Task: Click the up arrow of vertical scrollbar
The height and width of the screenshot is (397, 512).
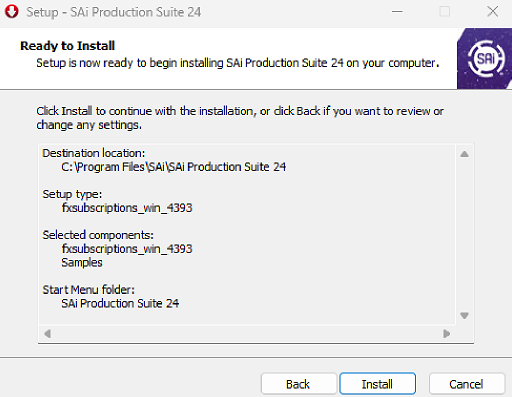Action: (x=464, y=154)
